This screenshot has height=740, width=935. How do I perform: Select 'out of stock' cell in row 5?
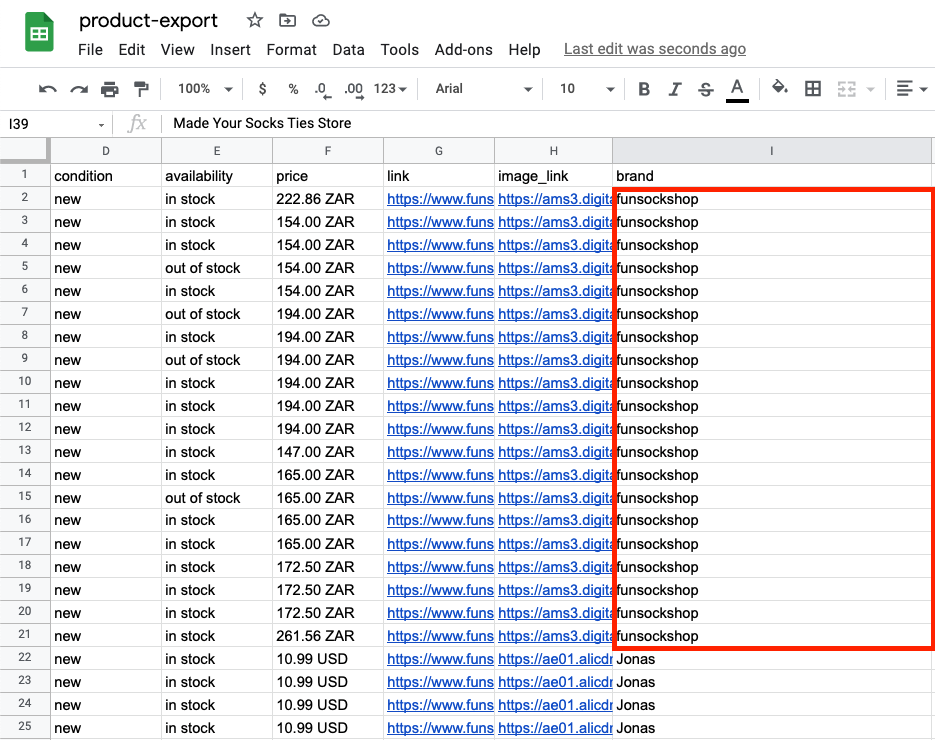217,268
